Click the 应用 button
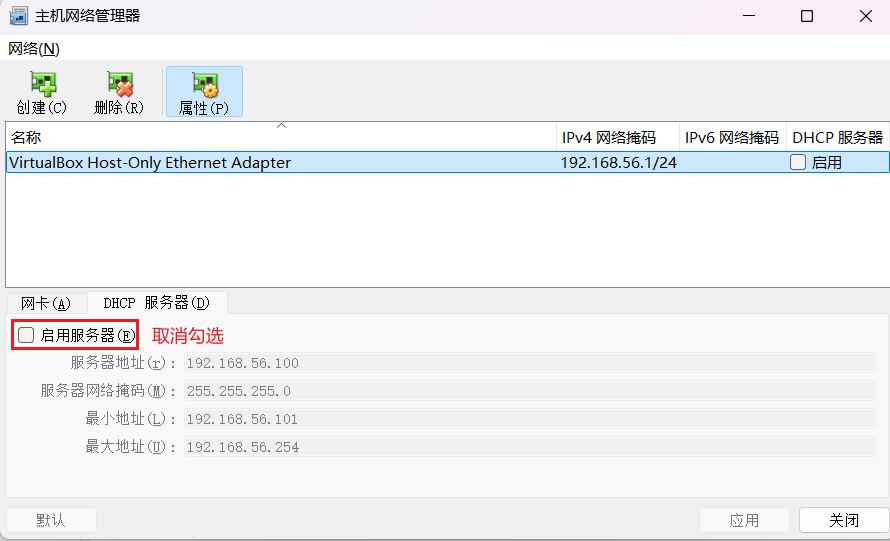Viewport: 890px width, 541px height. click(x=744, y=520)
